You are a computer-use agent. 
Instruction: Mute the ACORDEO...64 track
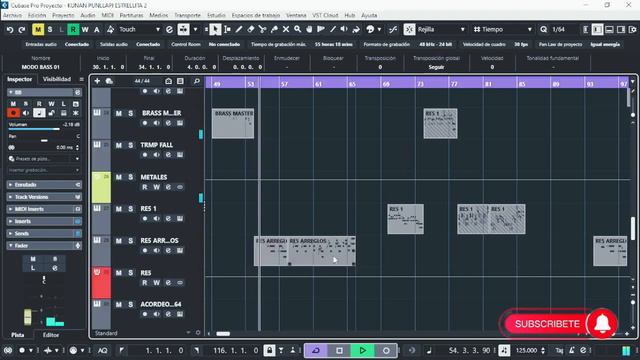pyautogui.click(x=118, y=304)
